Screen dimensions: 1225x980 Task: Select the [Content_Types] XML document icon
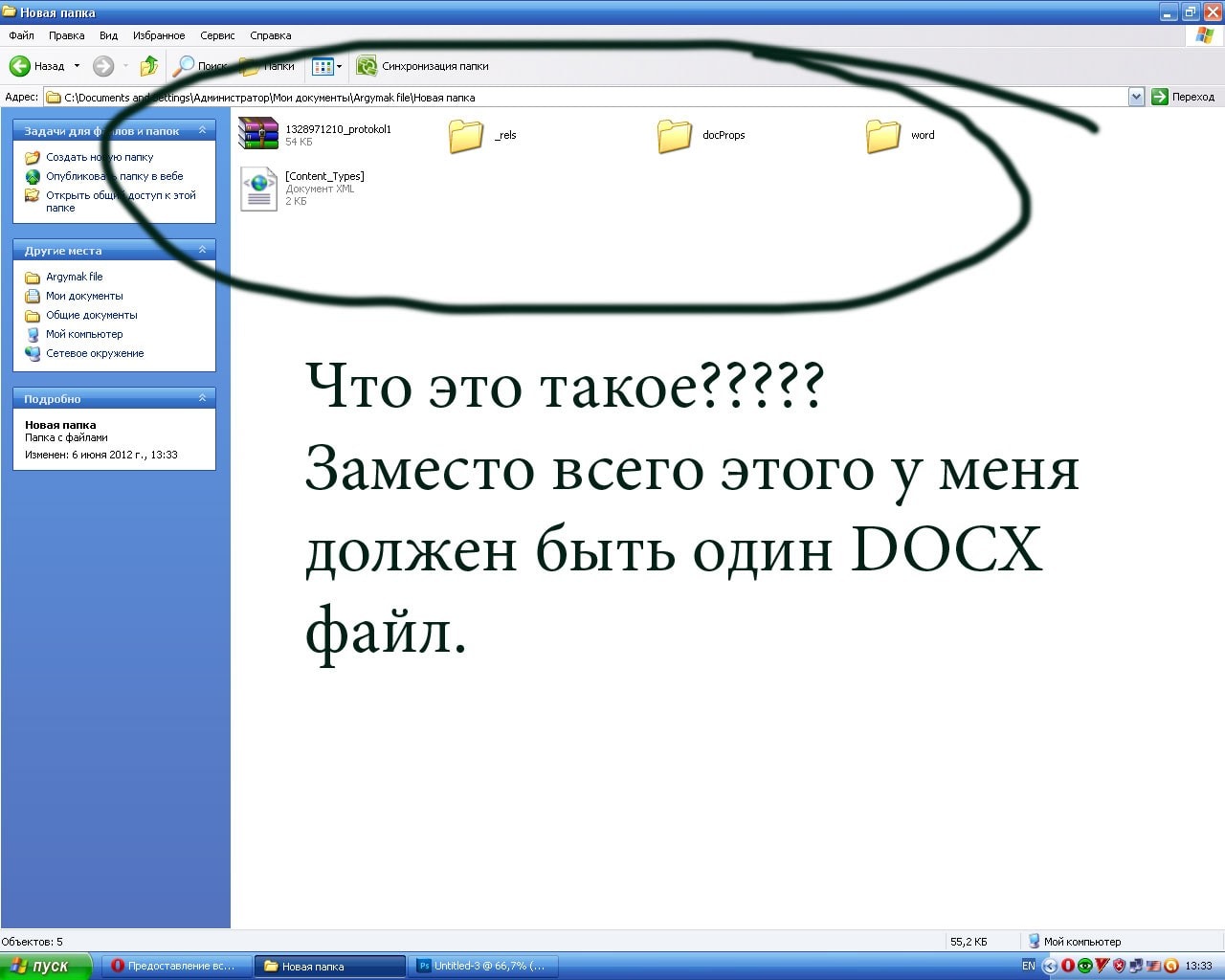[258, 189]
